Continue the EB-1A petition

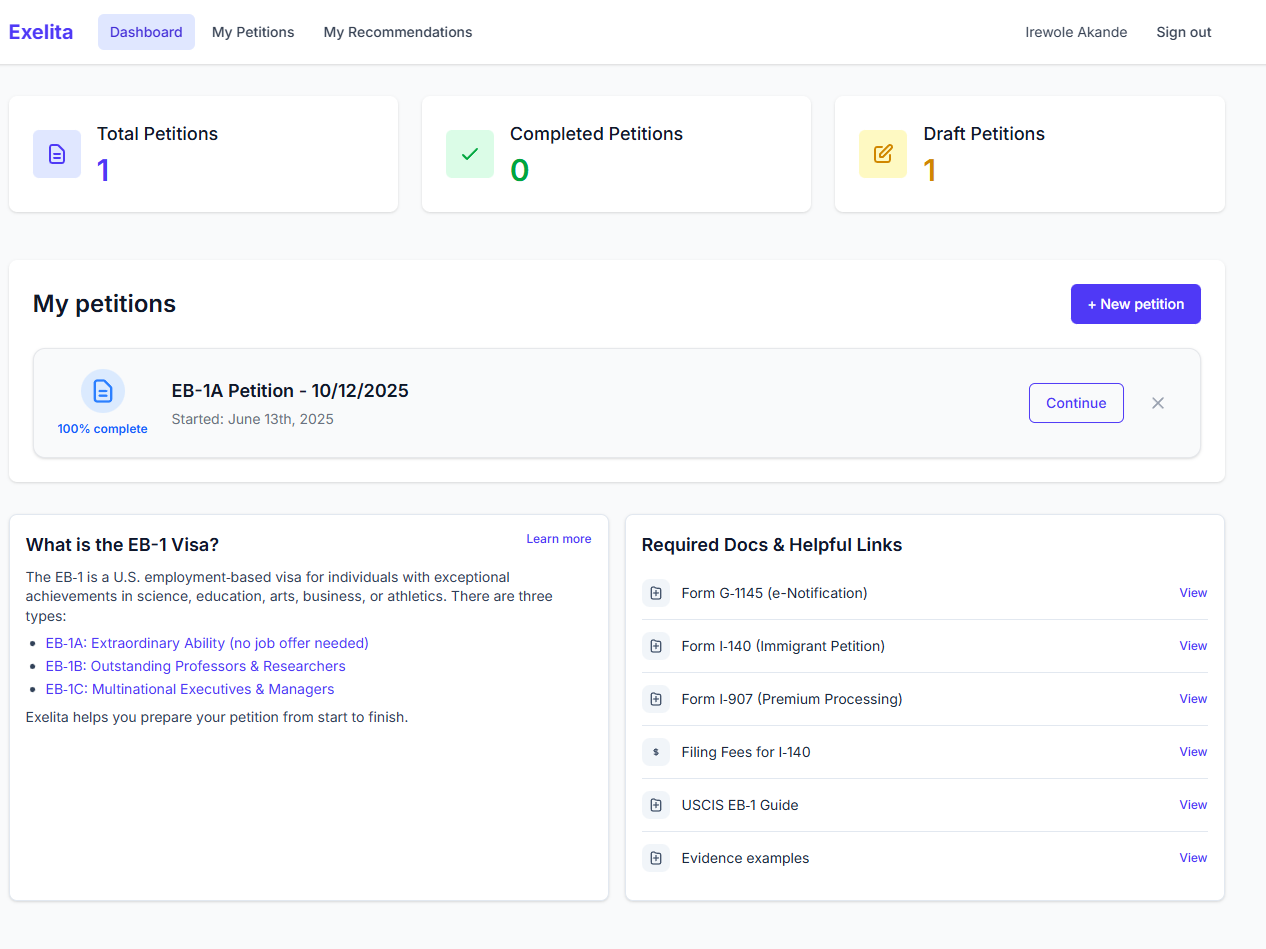tap(1076, 402)
